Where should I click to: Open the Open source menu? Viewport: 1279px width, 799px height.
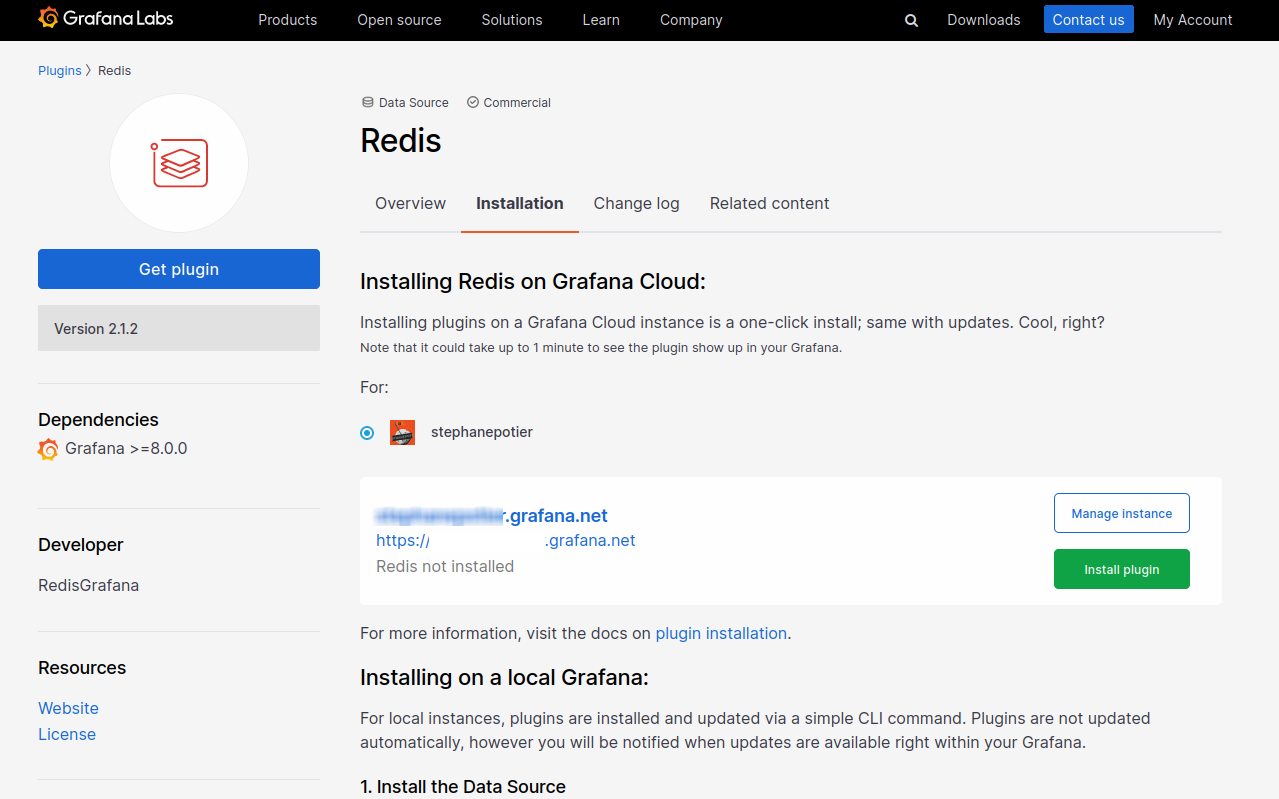pyautogui.click(x=398, y=19)
